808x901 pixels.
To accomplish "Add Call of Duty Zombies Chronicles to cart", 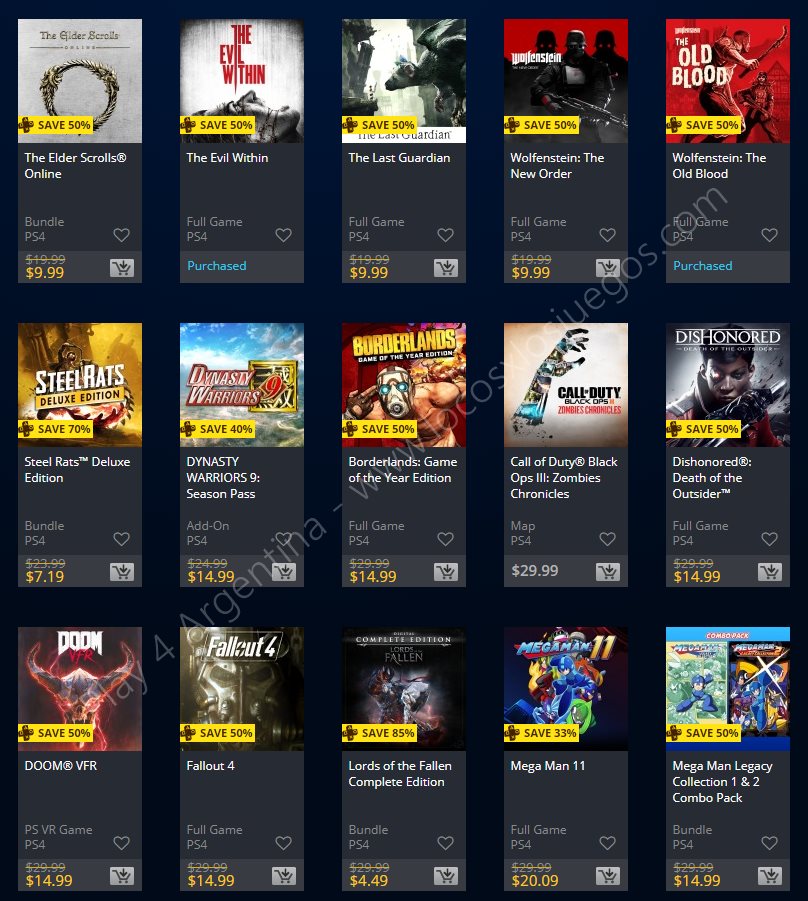I will click(x=608, y=572).
